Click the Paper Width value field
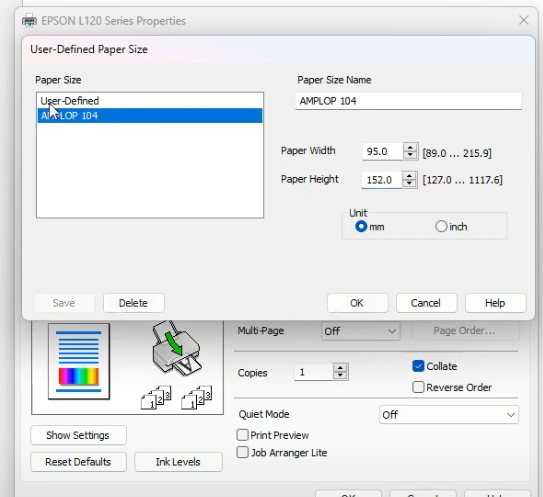Viewport: 543px width, 497px height. (382, 151)
